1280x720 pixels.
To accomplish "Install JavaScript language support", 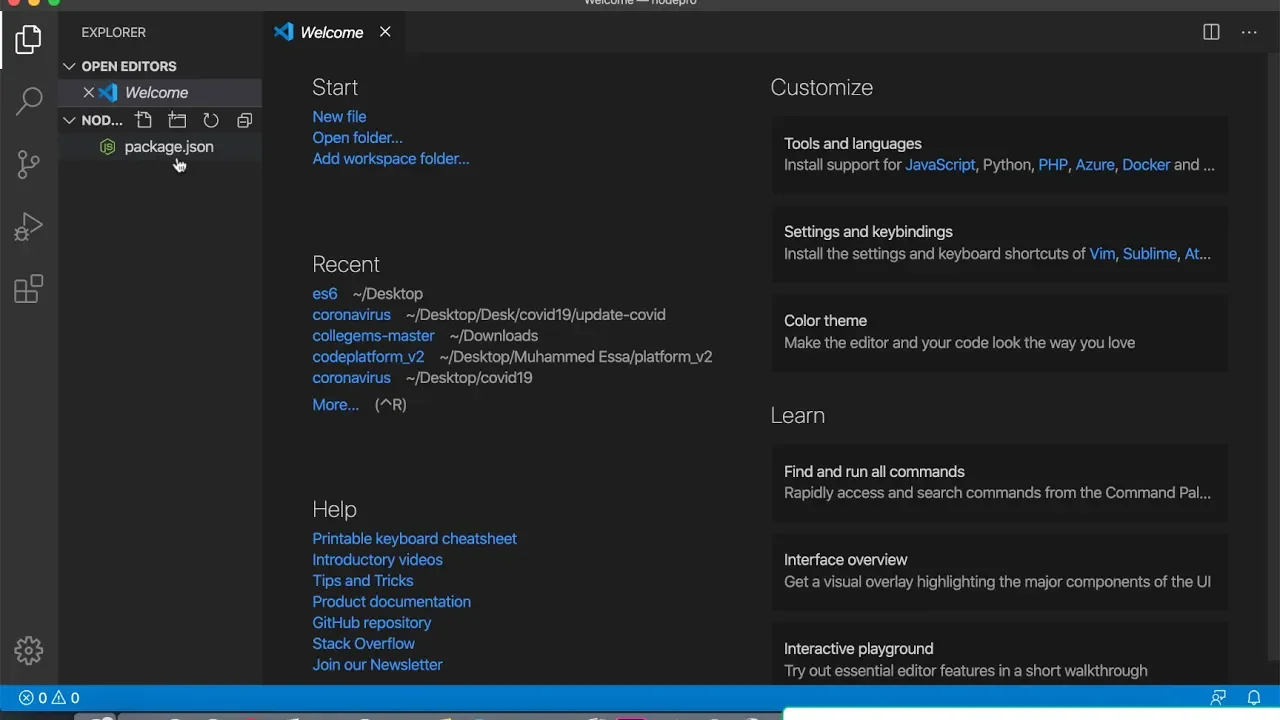I will pyautogui.click(x=940, y=165).
